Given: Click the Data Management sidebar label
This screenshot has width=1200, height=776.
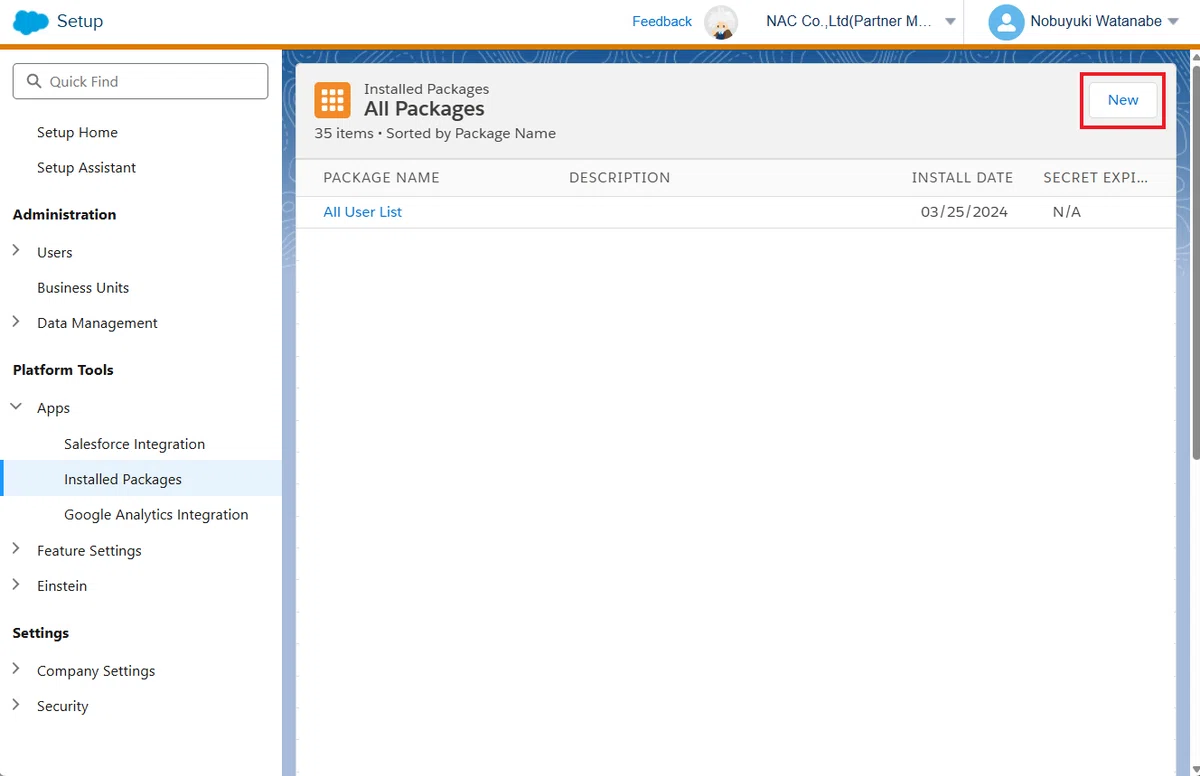Looking at the screenshot, I should click(97, 323).
